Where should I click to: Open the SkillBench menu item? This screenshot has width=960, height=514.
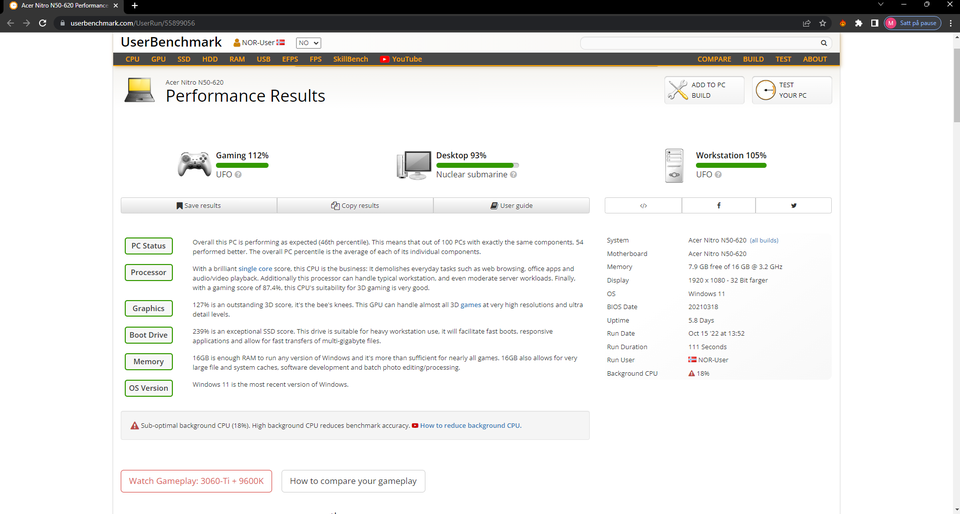pyautogui.click(x=351, y=59)
